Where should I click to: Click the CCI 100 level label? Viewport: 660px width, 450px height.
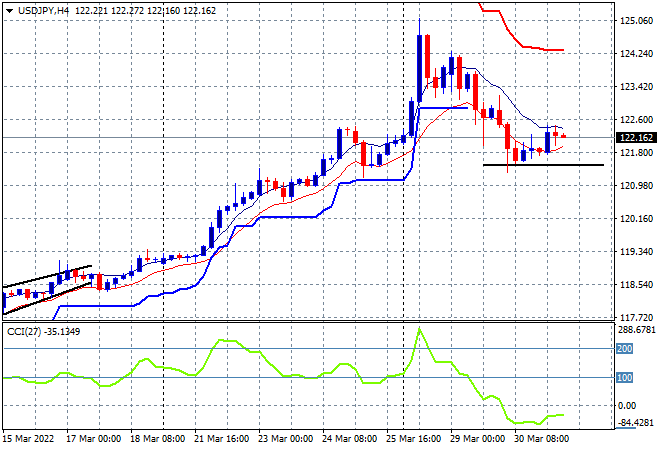click(625, 378)
